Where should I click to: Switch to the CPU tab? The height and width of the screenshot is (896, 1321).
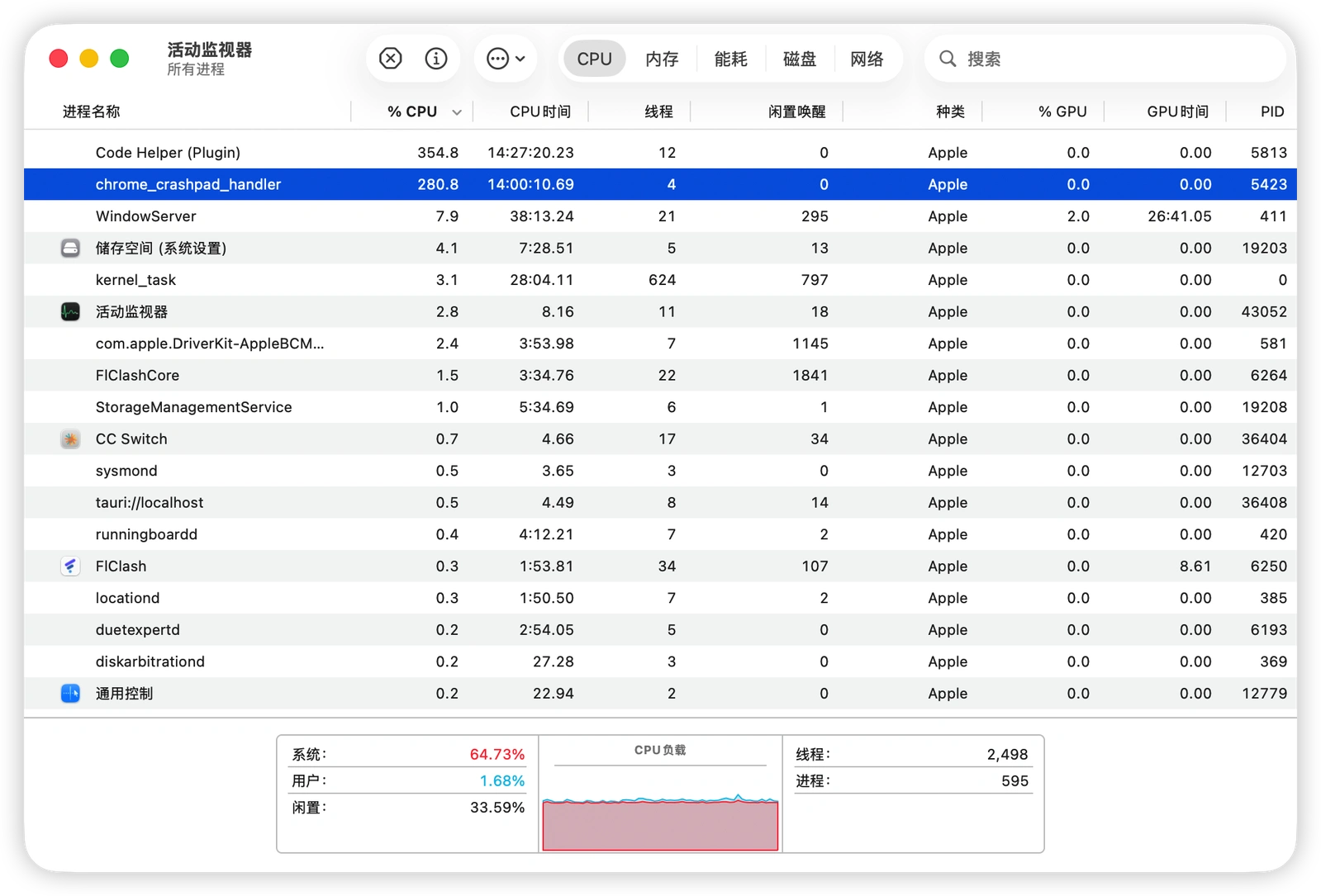(594, 59)
